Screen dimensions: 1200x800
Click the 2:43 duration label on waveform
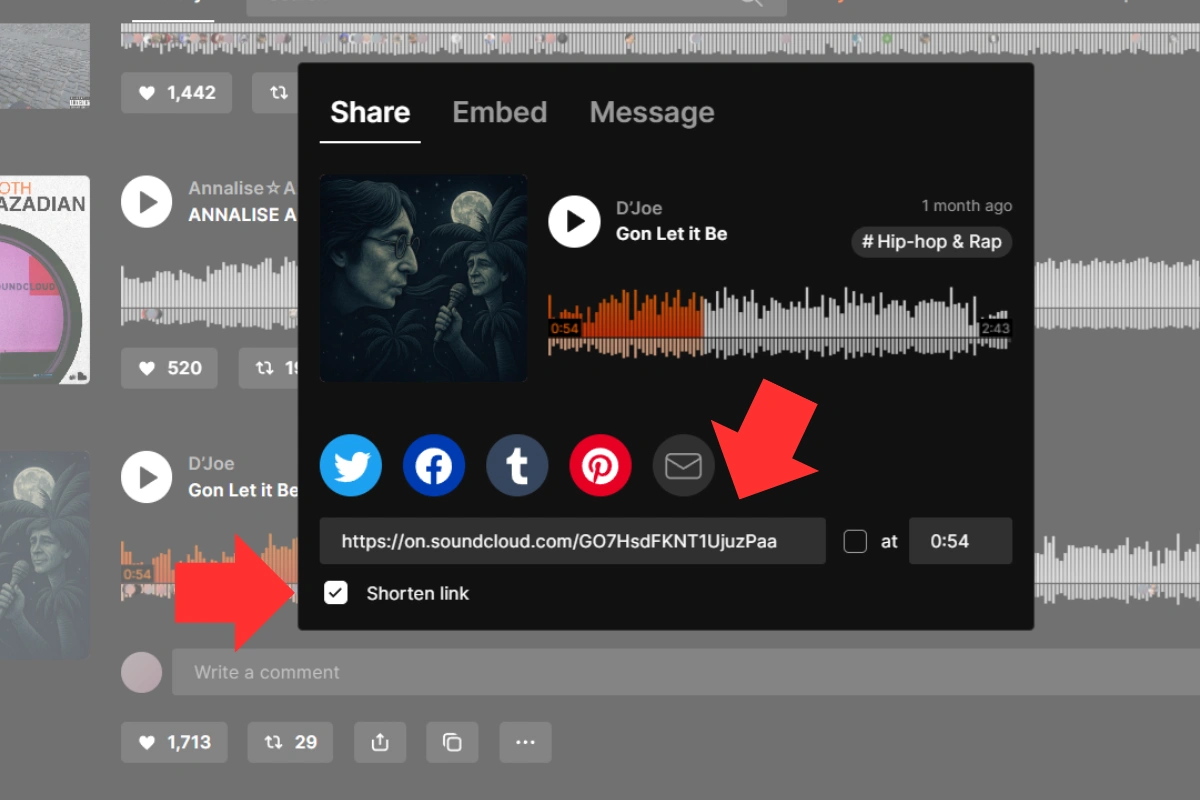click(995, 328)
